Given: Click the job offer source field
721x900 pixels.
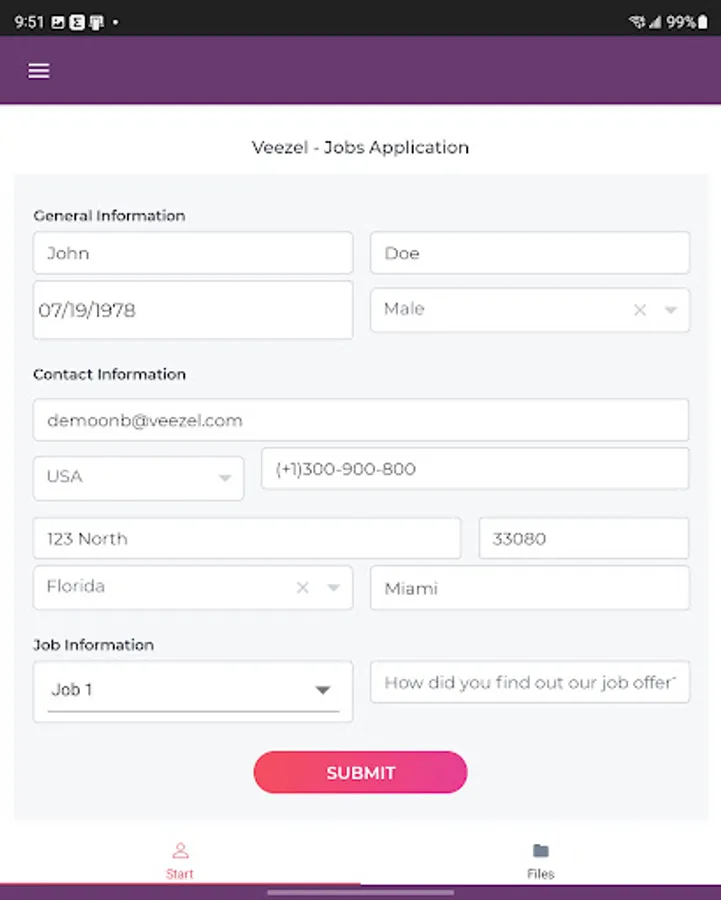Looking at the screenshot, I should coord(529,683).
